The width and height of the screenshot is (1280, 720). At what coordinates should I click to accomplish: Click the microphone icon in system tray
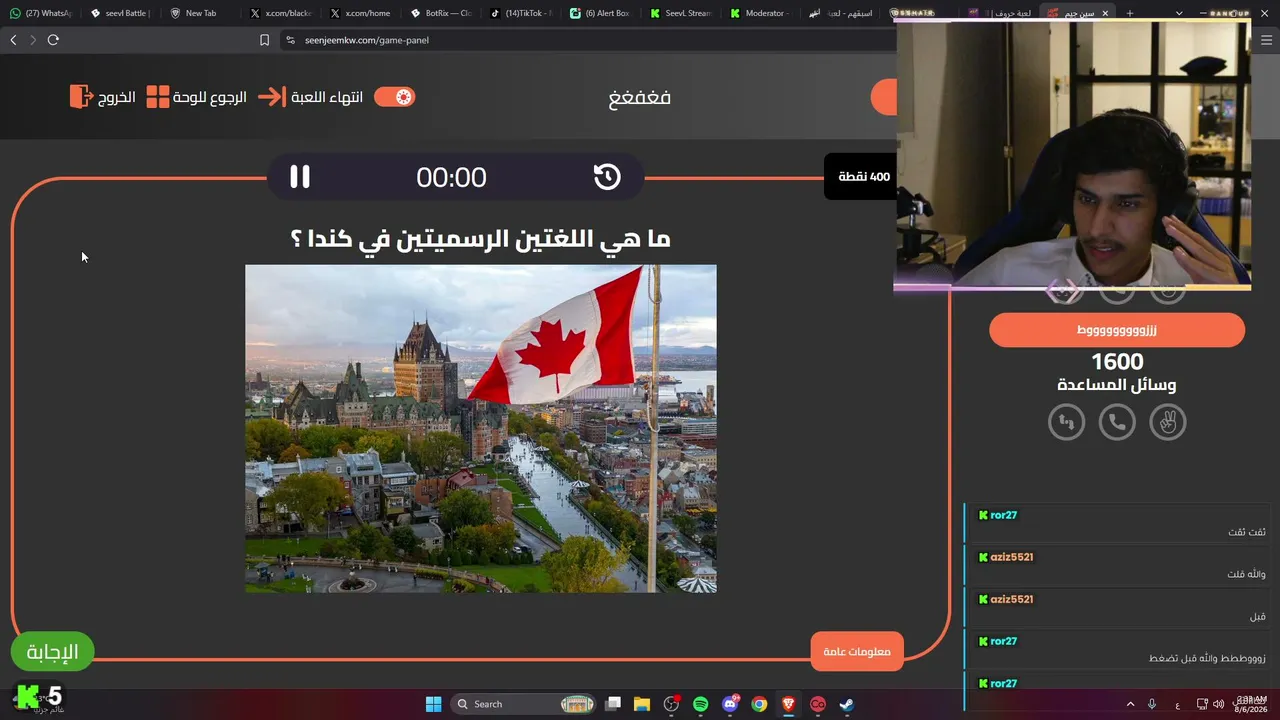(1153, 704)
